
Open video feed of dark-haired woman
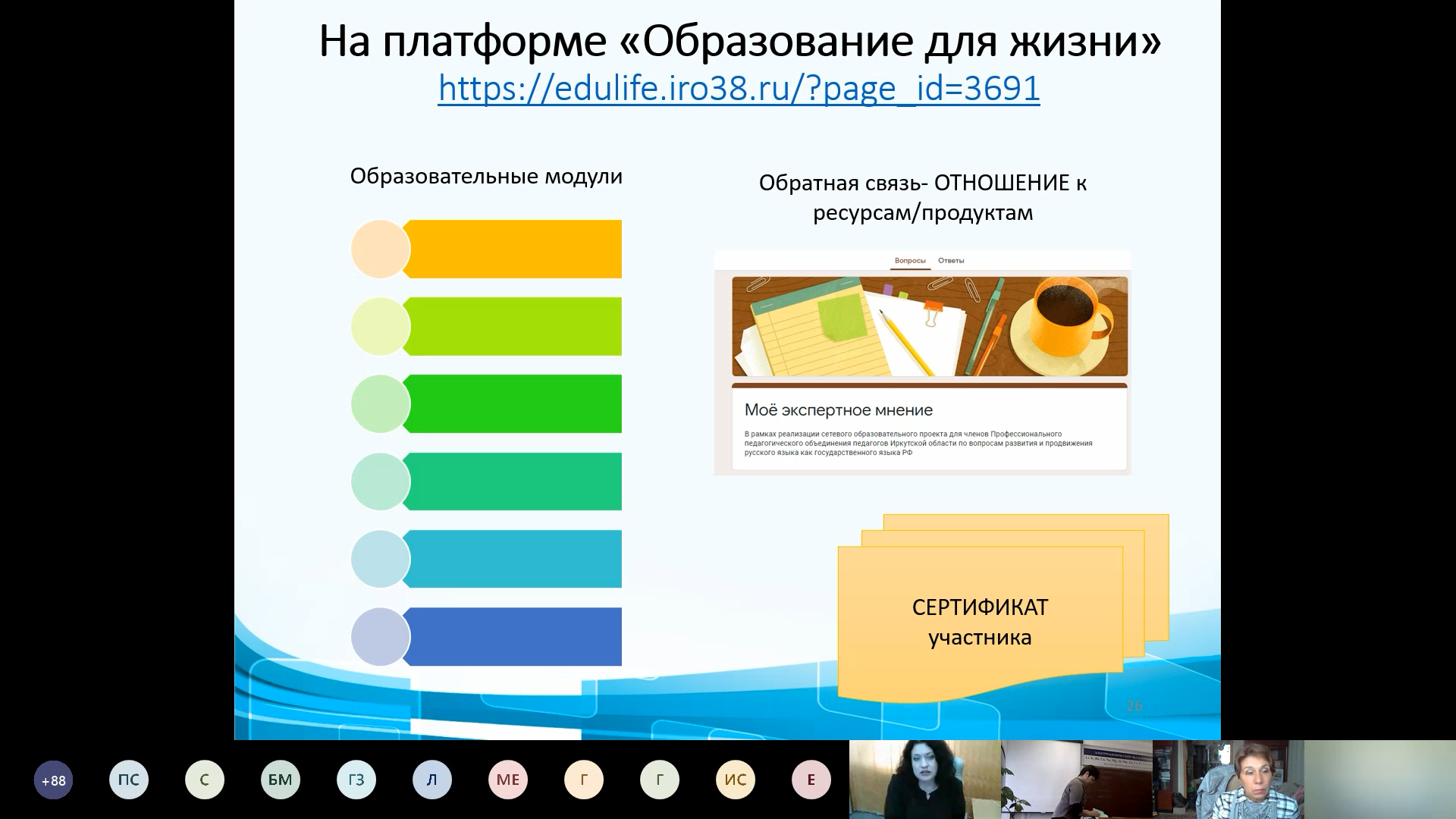[925, 780]
